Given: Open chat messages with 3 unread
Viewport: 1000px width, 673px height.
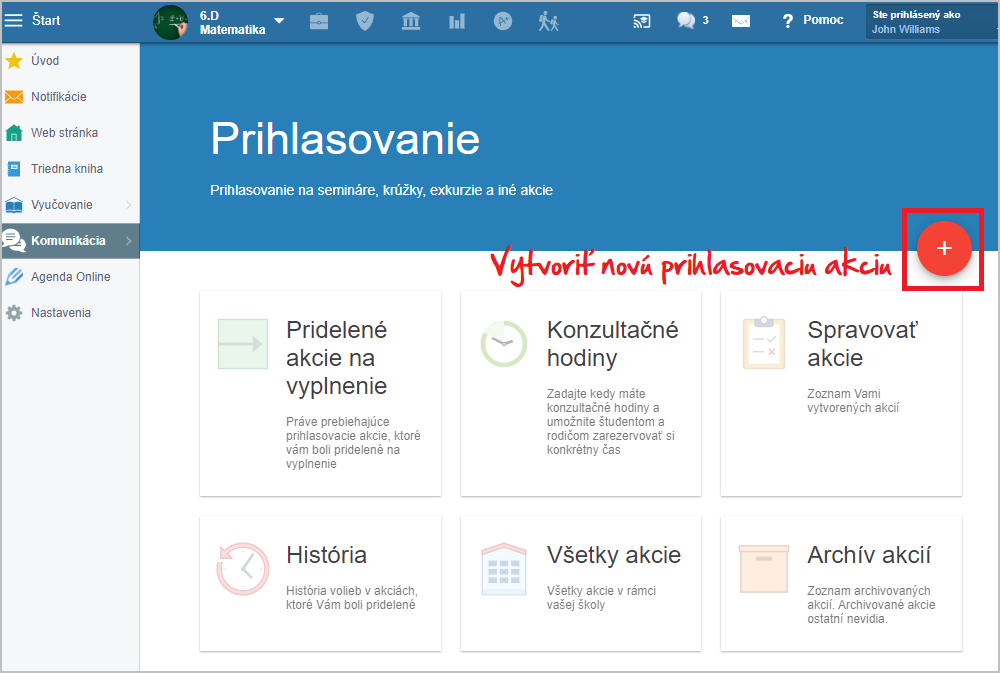Looking at the screenshot, I should (693, 20).
